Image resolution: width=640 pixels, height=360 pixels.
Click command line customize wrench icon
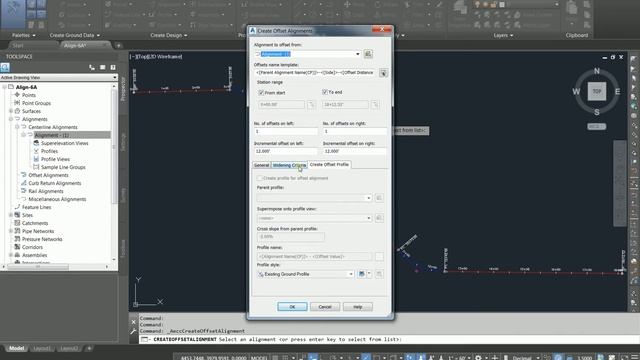pos(133,331)
